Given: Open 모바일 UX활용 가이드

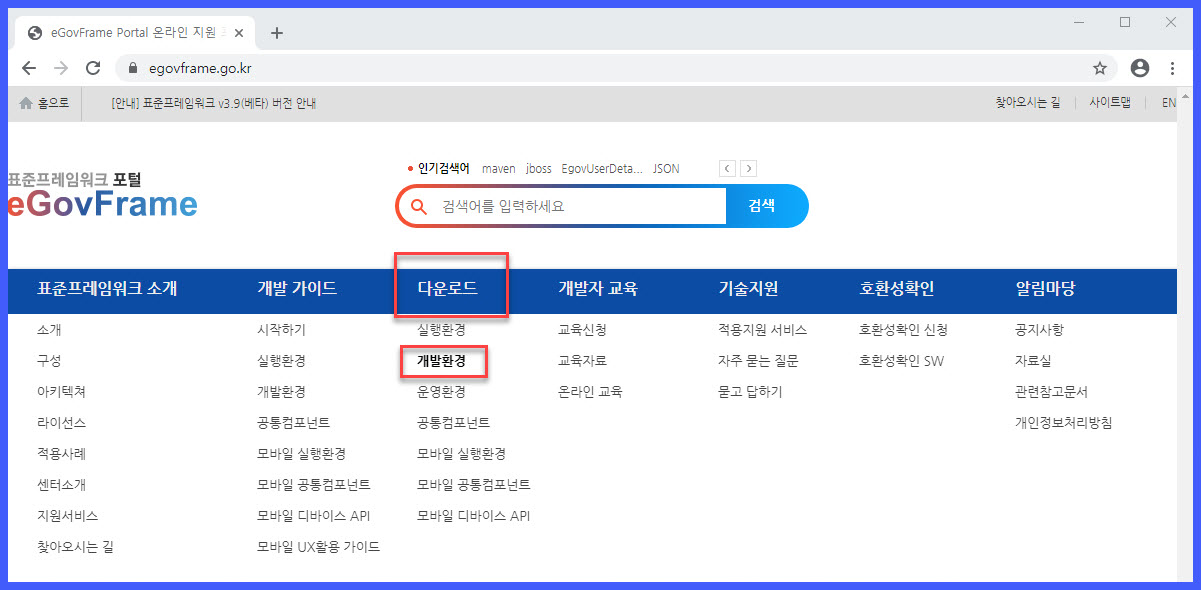Looking at the screenshot, I should (318, 547).
